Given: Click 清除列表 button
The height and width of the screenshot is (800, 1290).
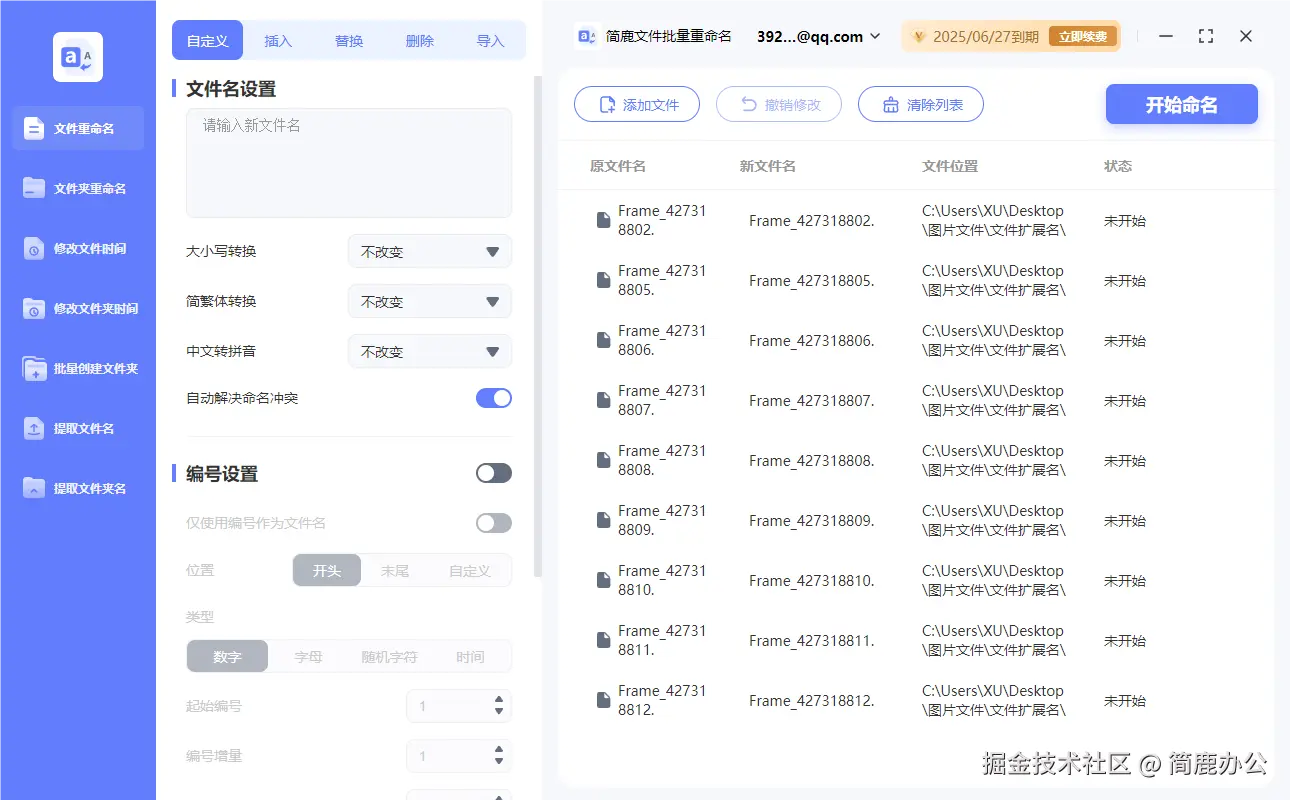Looking at the screenshot, I should tap(921, 104).
